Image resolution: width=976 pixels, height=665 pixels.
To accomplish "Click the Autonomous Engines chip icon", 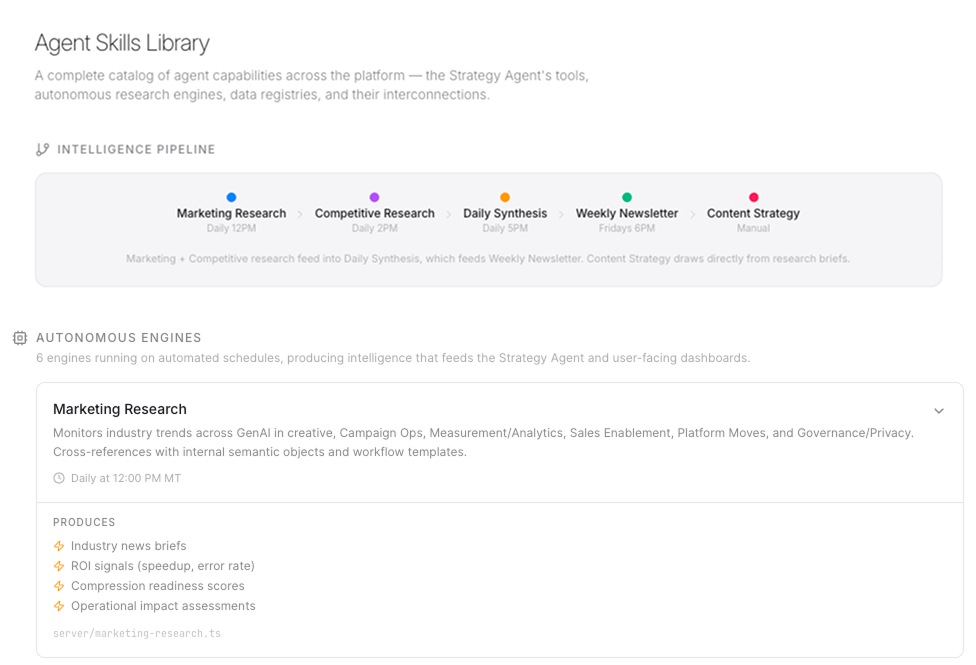I will tap(20, 337).
